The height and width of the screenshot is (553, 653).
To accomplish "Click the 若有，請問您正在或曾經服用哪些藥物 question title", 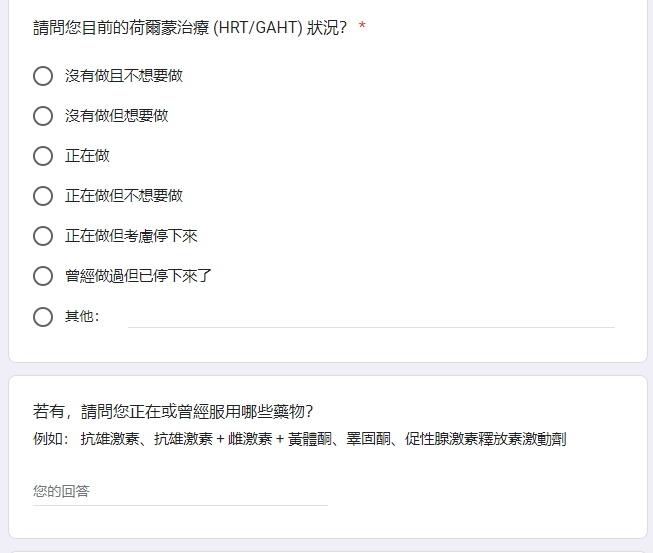I will [173, 411].
